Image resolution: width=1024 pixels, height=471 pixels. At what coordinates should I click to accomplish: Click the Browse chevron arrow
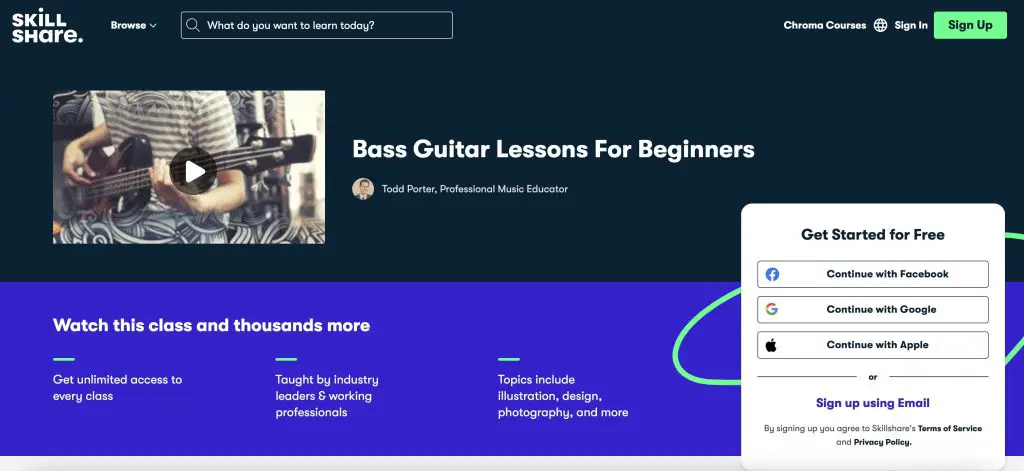coord(153,26)
